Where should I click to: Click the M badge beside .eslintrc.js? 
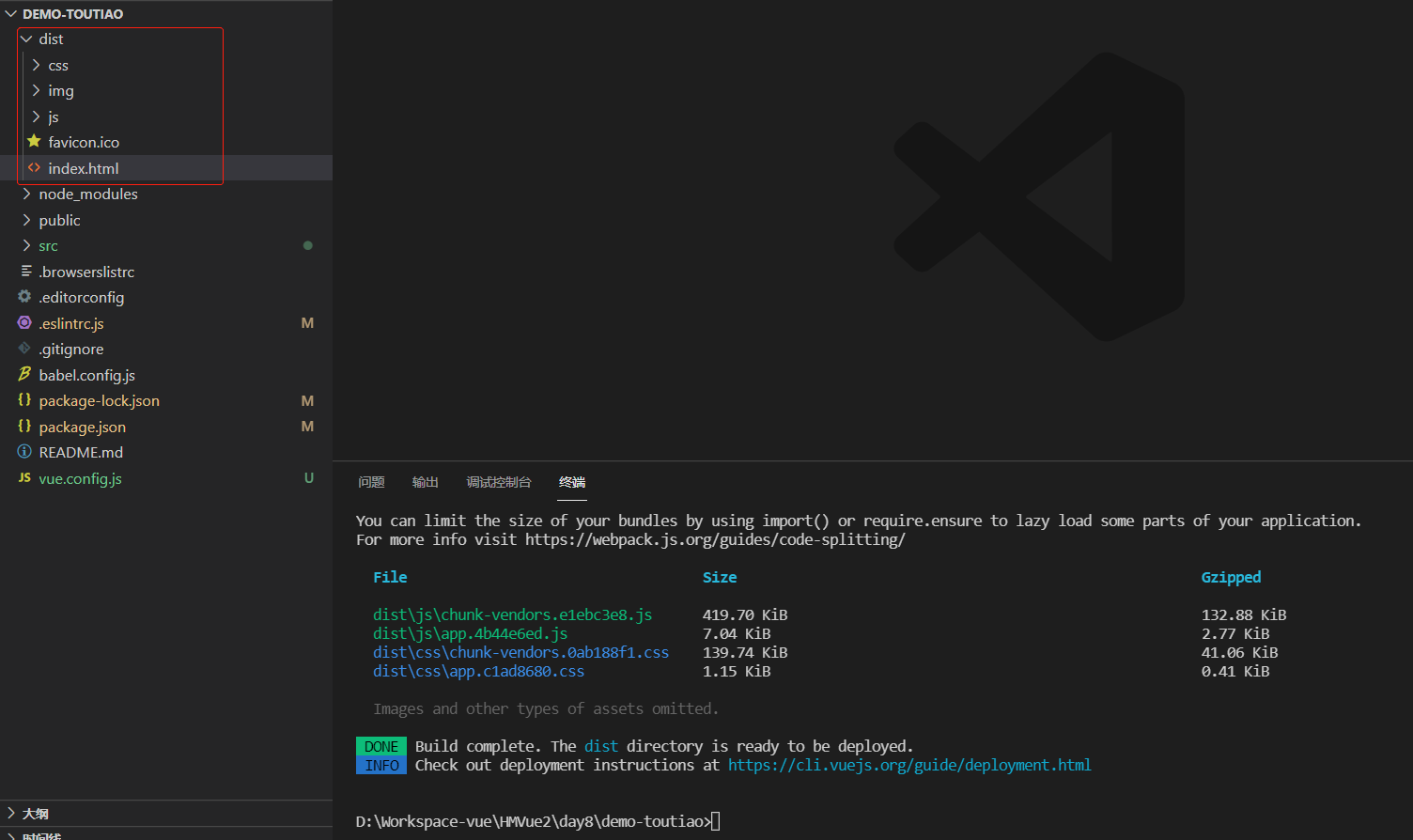[x=307, y=323]
